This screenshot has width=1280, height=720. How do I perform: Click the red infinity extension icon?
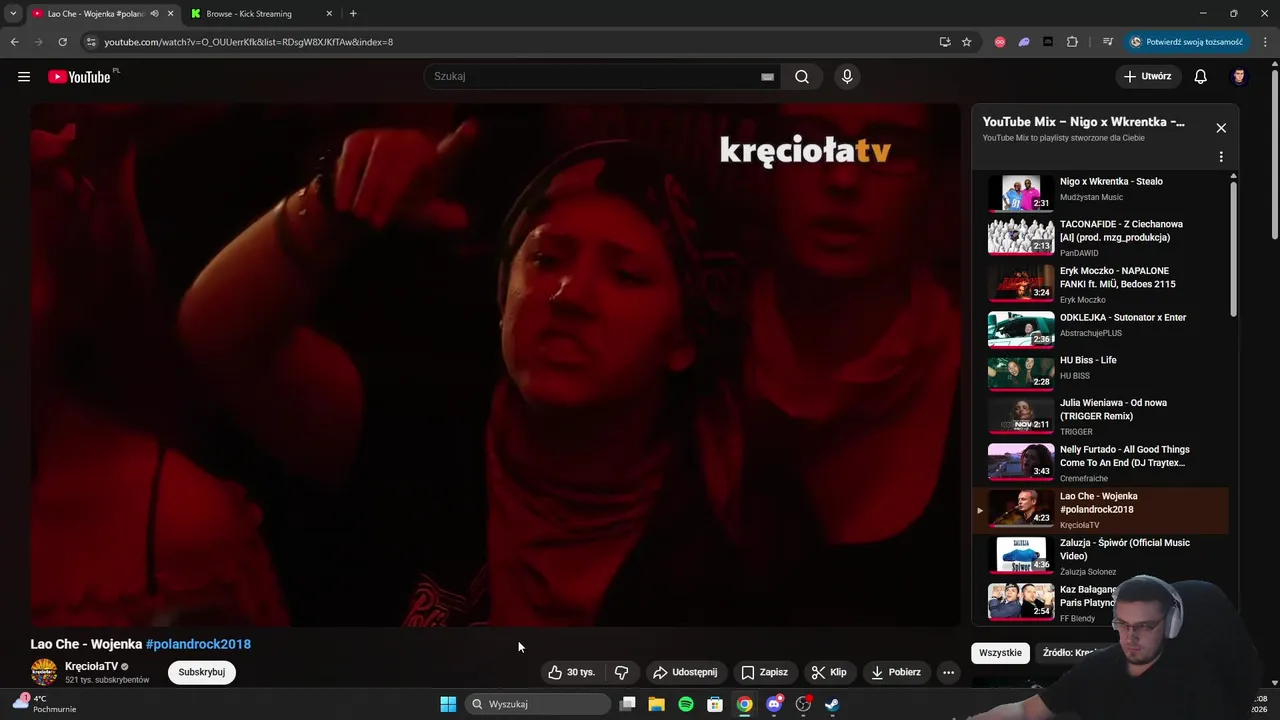click(999, 42)
